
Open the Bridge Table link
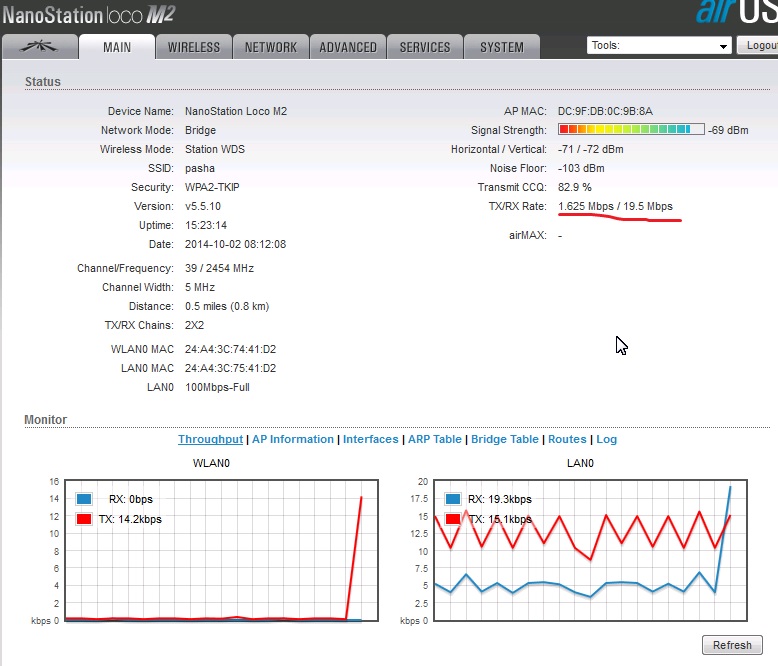point(505,439)
